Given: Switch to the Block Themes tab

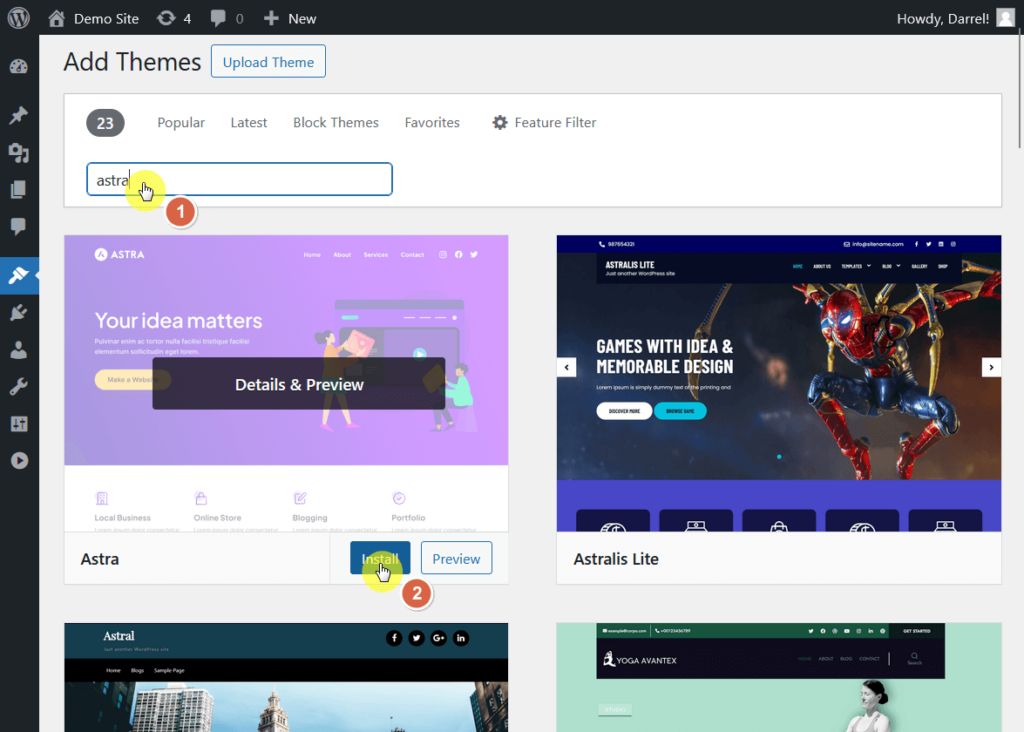Looking at the screenshot, I should pos(336,123).
